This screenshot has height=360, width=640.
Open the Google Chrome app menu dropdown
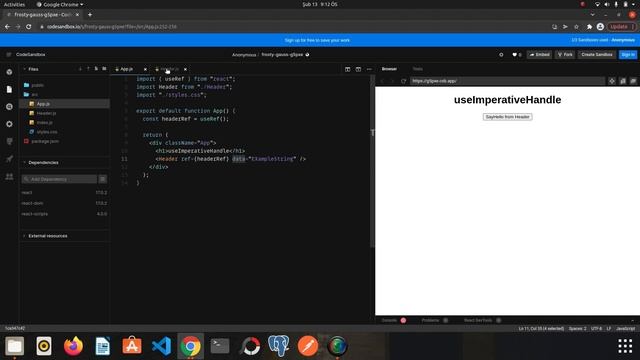click(x=60, y=4)
